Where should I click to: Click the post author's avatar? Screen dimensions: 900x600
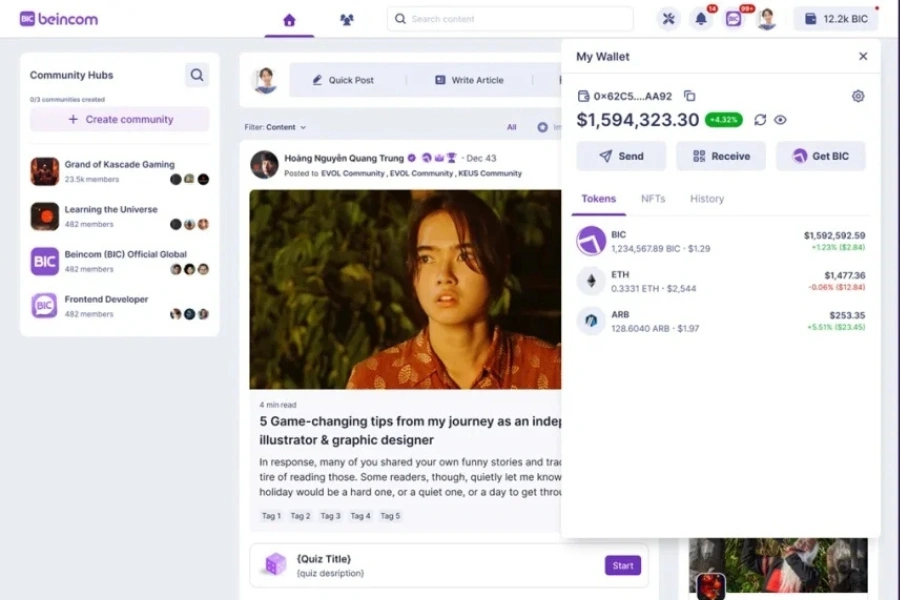(x=264, y=165)
